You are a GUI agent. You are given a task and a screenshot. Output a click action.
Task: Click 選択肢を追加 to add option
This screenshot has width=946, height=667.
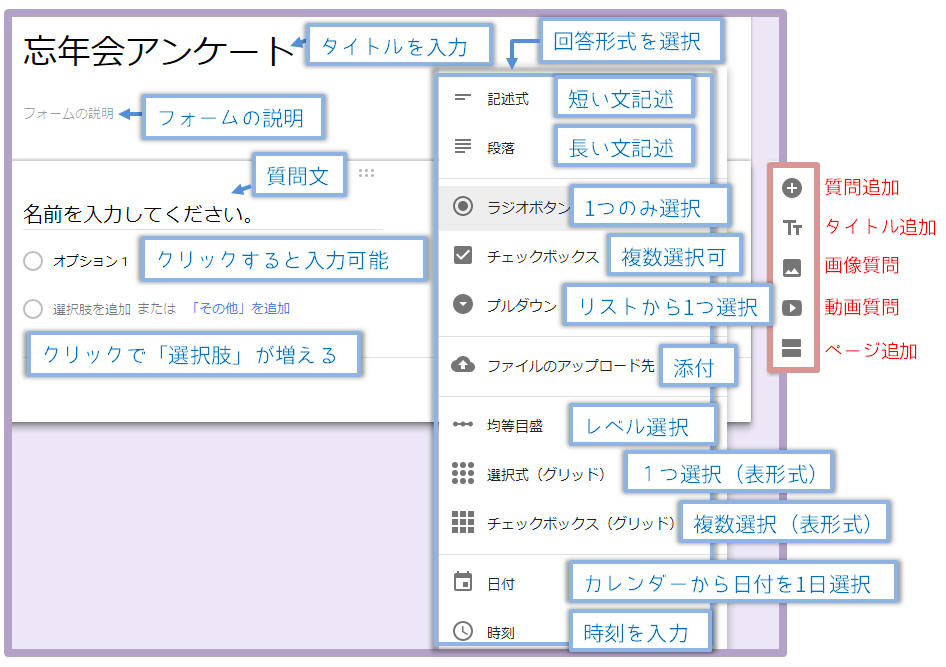92,309
